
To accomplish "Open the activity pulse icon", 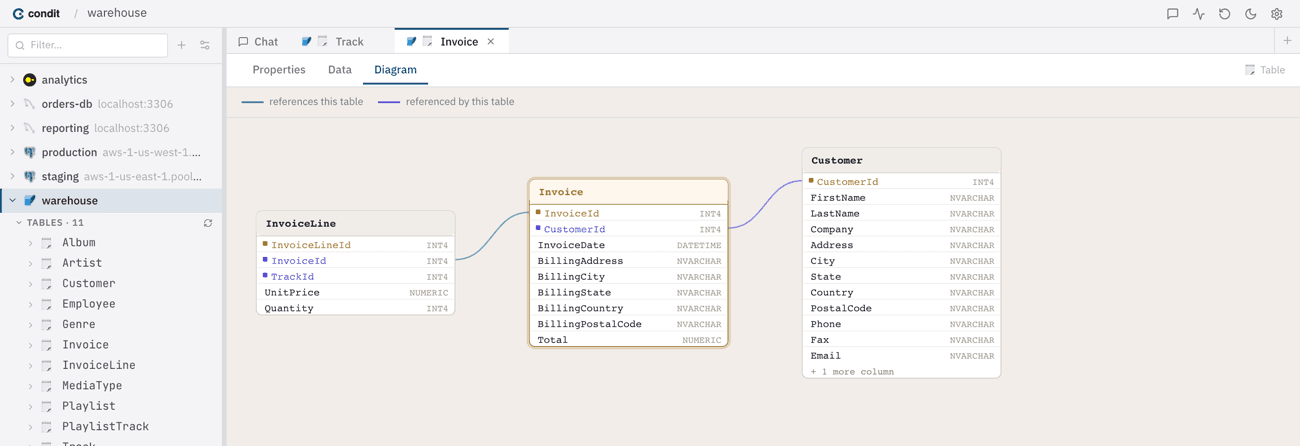I will (1198, 14).
